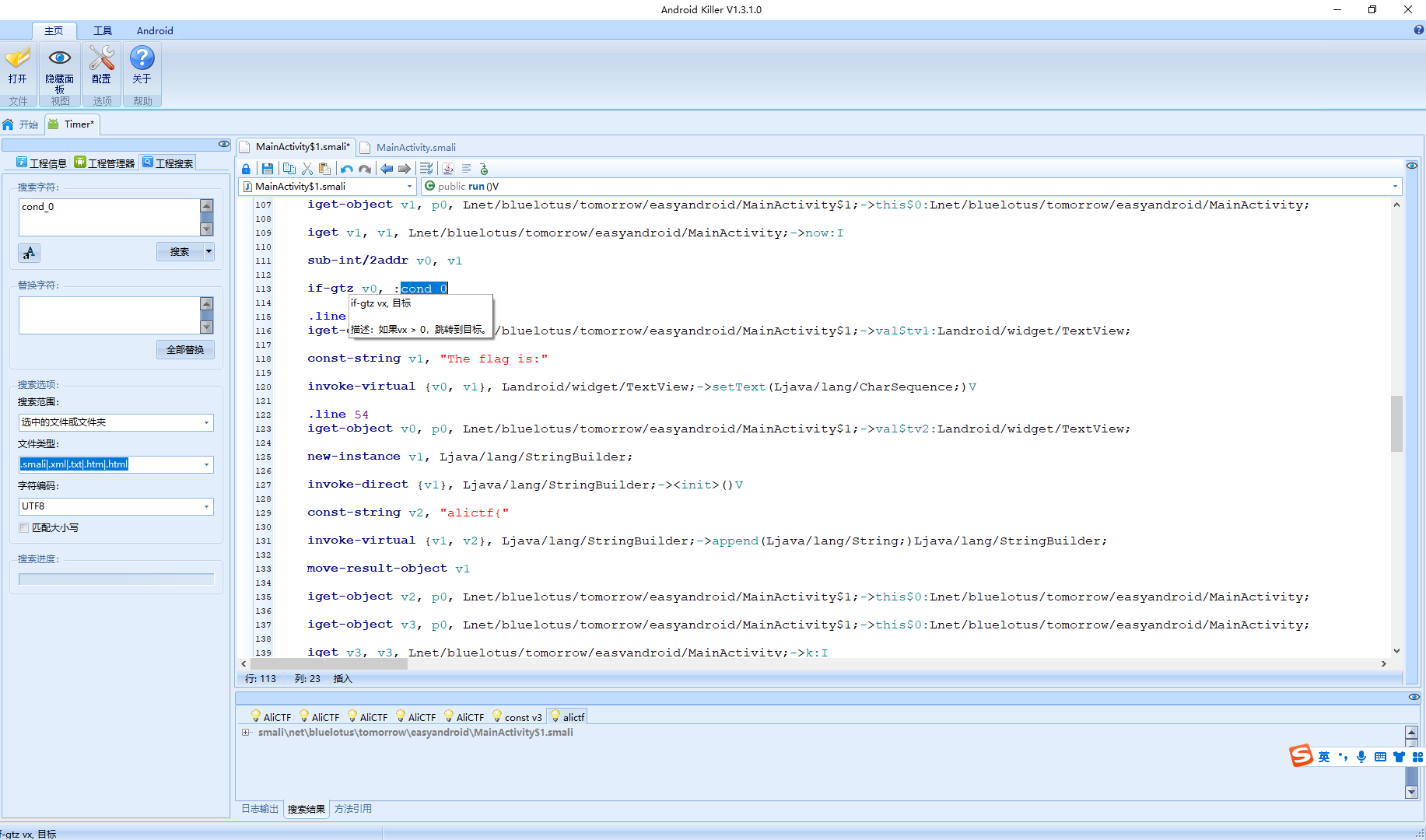1426x840 pixels.
Task: Open the 搜索范围 dropdown
Action: (x=206, y=422)
